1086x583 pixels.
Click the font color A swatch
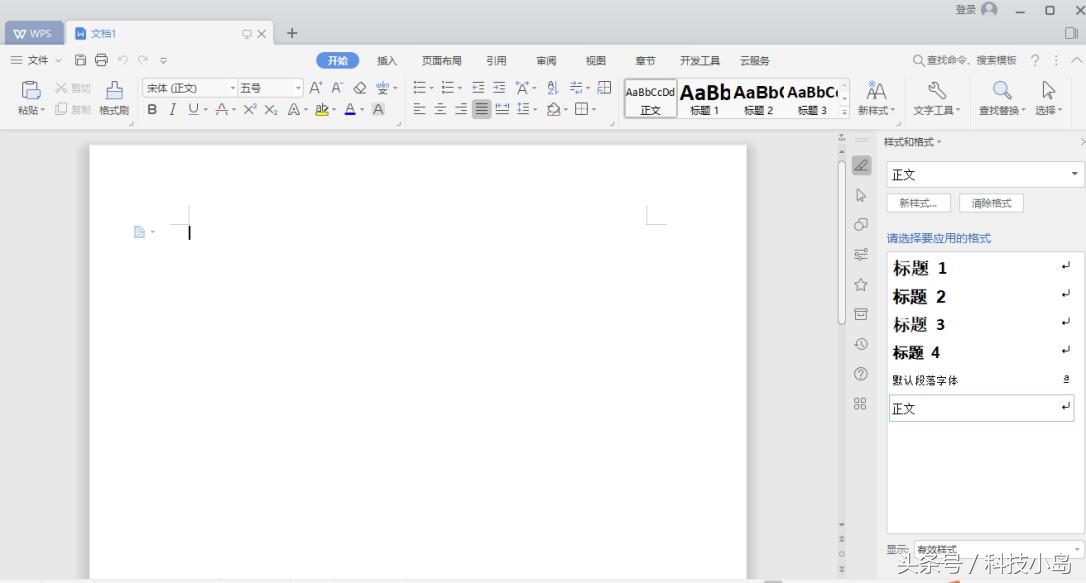(x=350, y=110)
